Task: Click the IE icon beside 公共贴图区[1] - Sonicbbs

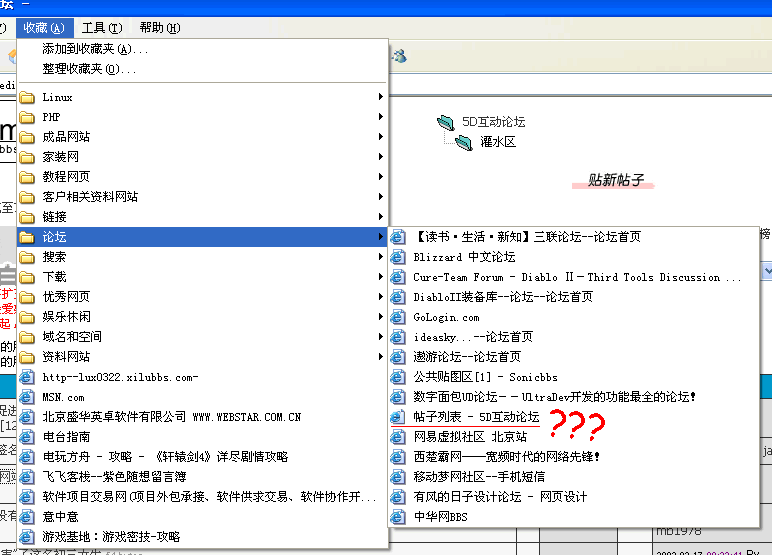Action: point(398,377)
